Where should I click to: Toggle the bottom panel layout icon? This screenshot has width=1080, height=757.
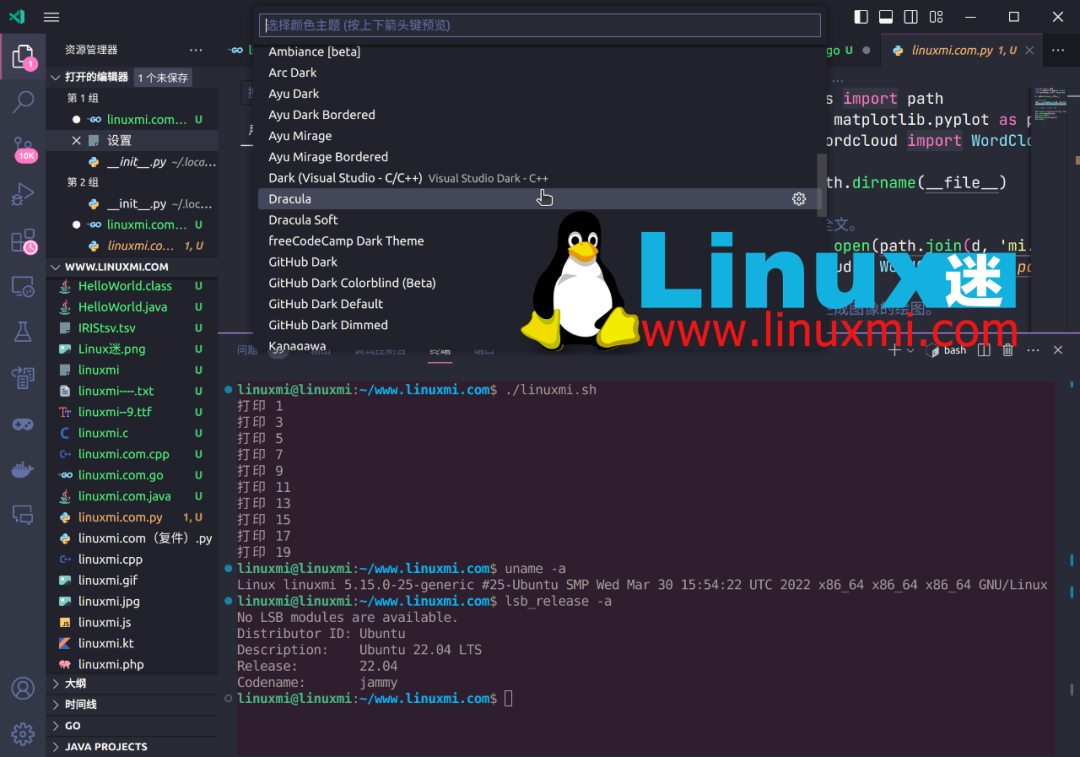click(886, 17)
